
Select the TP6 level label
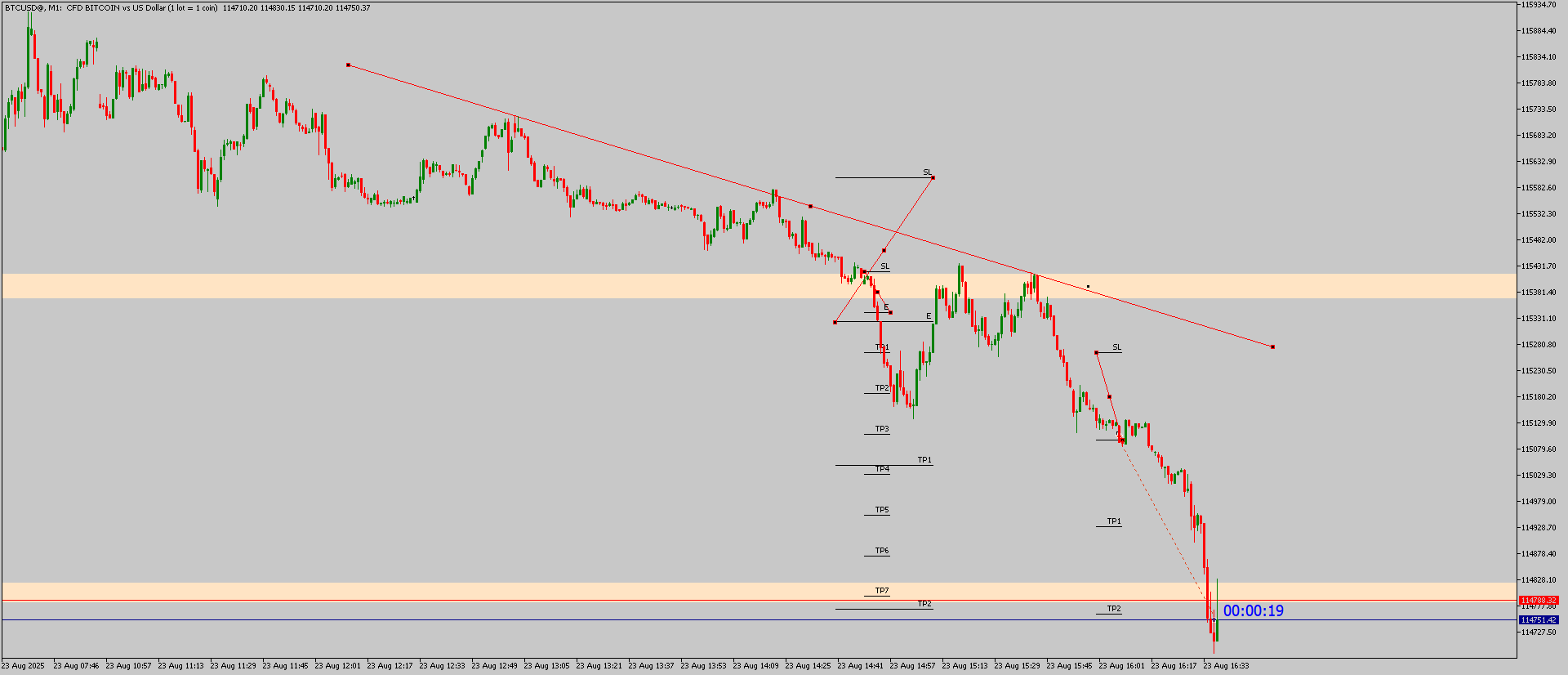pos(882,551)
